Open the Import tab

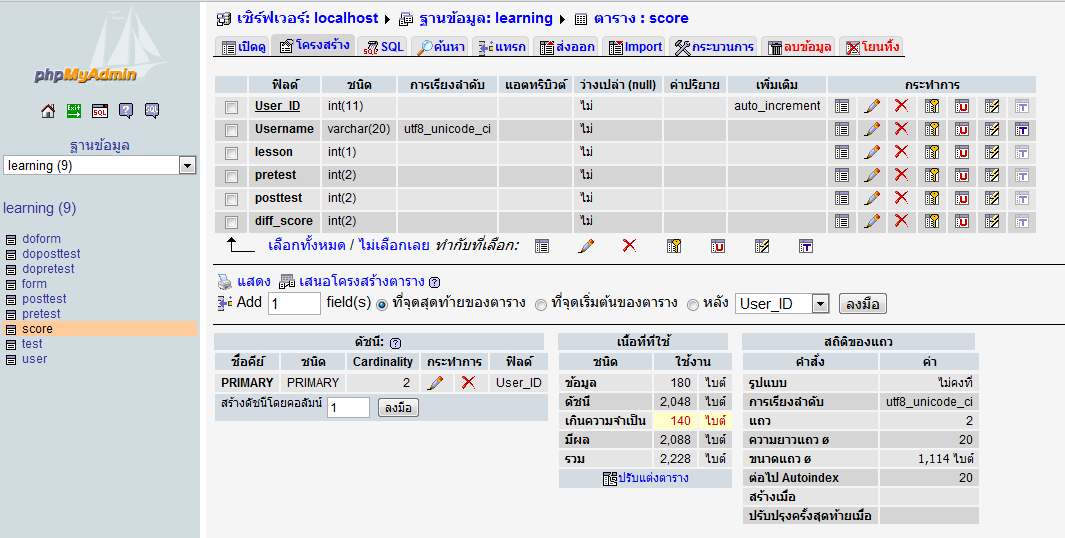(x=634, y=47)
